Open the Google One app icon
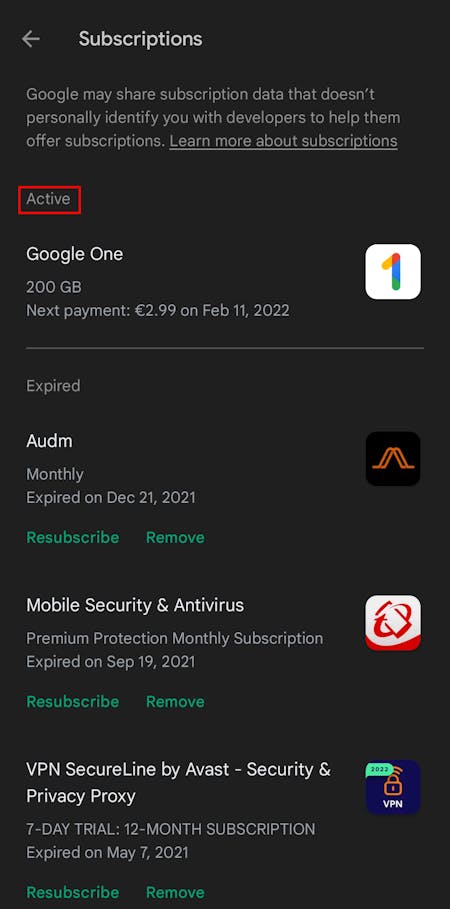 (x=393, y=271)
